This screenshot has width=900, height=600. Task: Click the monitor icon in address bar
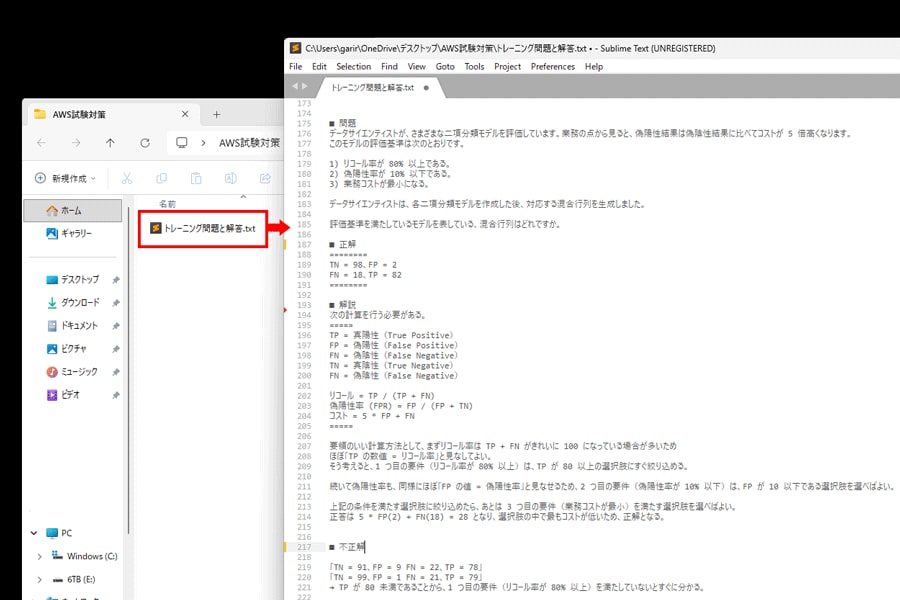(x=181, y=142)
